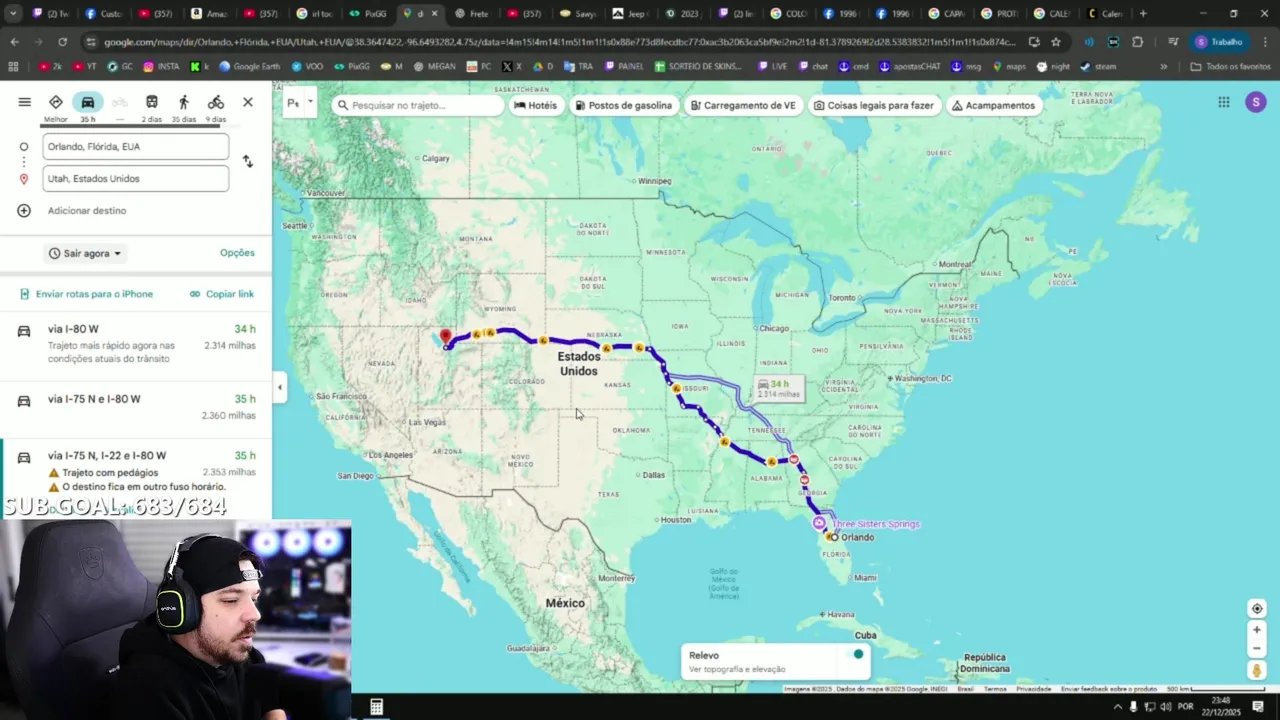
Task: Open the steam bookmark
Action: 1098,67
